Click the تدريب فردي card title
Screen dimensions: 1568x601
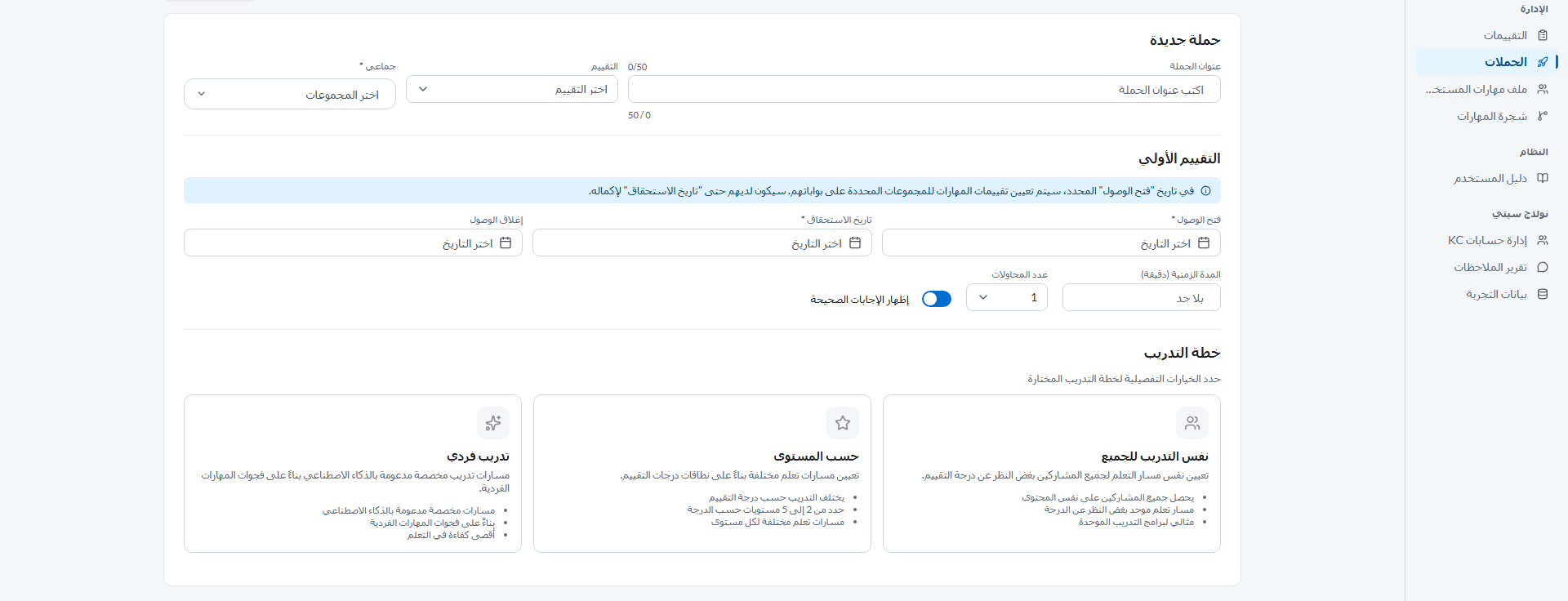[479, 456]
